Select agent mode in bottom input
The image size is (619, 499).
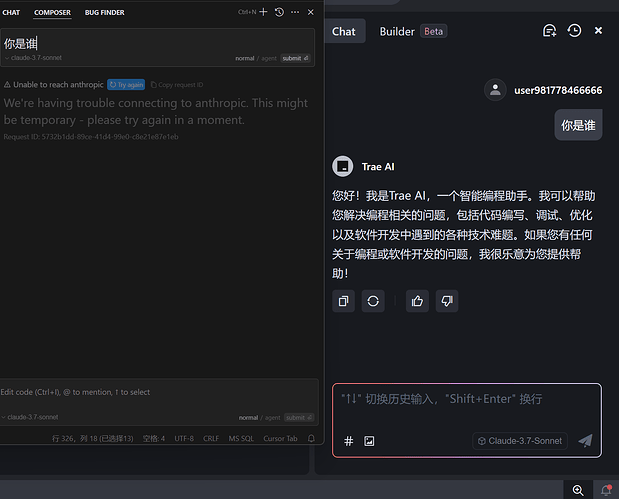pyautogui.click(x=272, y=418)
